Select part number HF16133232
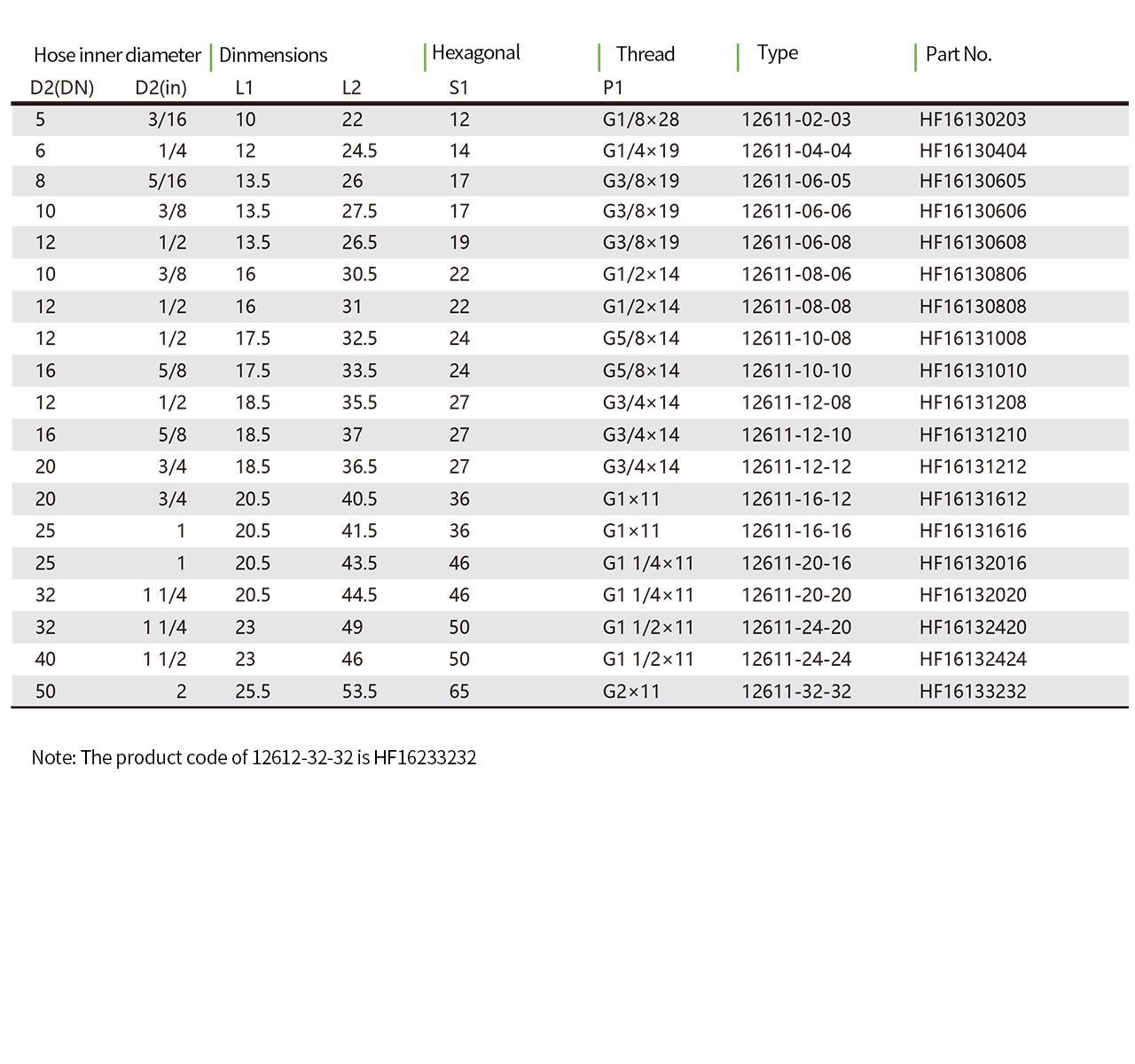The height and width of the screenshot is (1064, 1135). pos(973,692)
